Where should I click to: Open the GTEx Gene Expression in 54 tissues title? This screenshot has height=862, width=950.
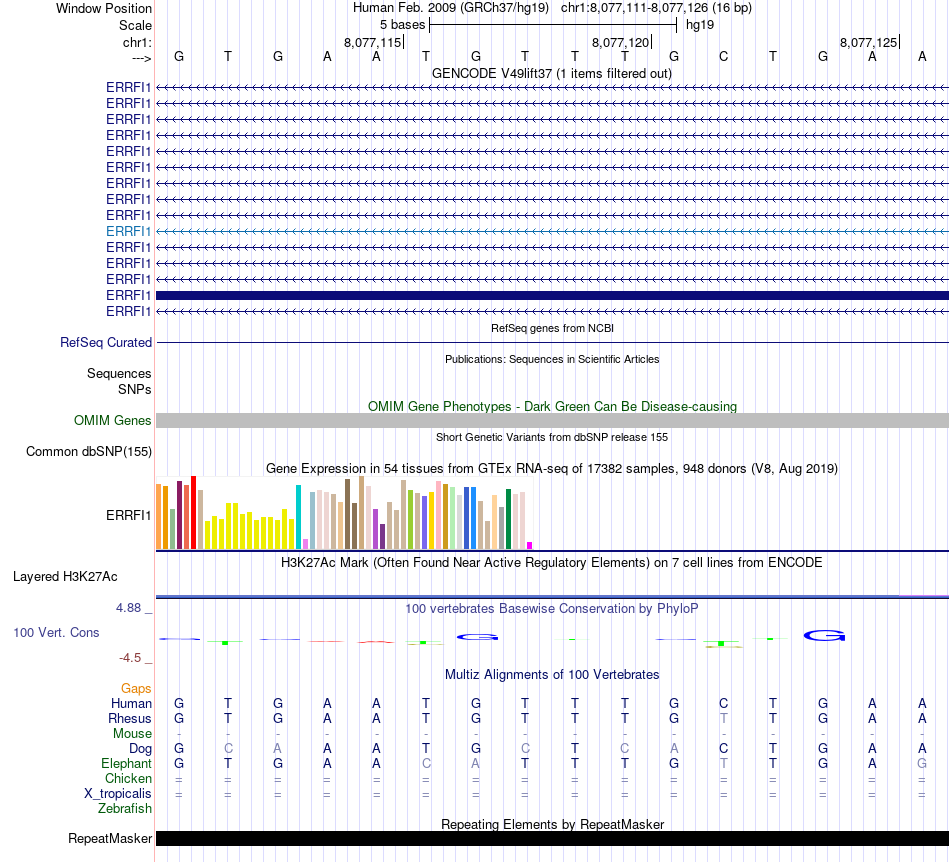click(x=552, y=468)
